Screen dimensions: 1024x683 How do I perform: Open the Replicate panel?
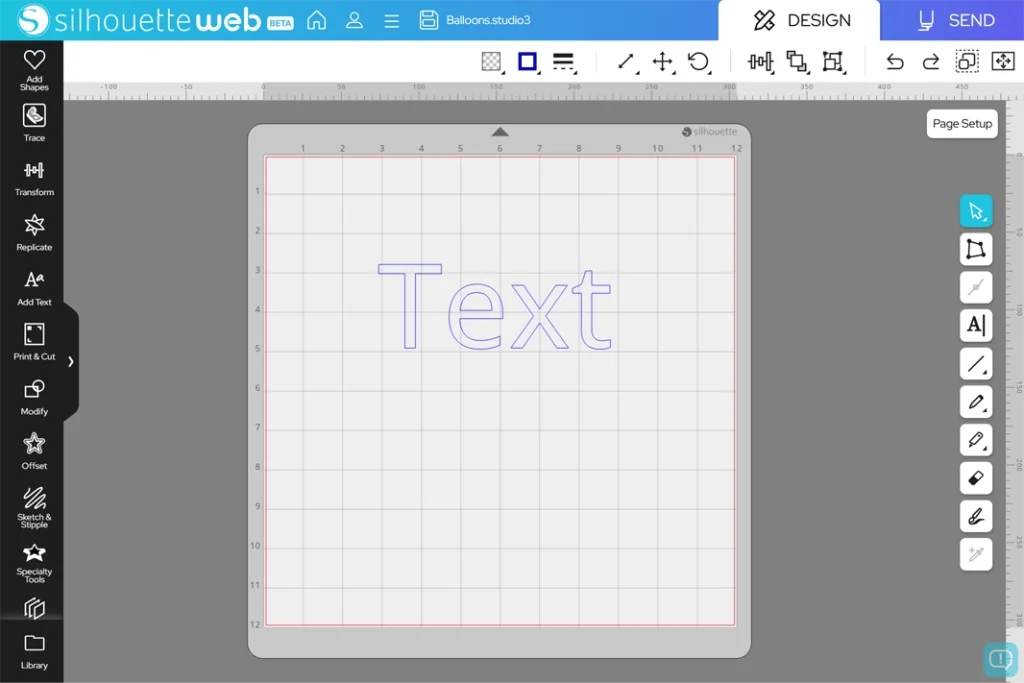(34, 231)
